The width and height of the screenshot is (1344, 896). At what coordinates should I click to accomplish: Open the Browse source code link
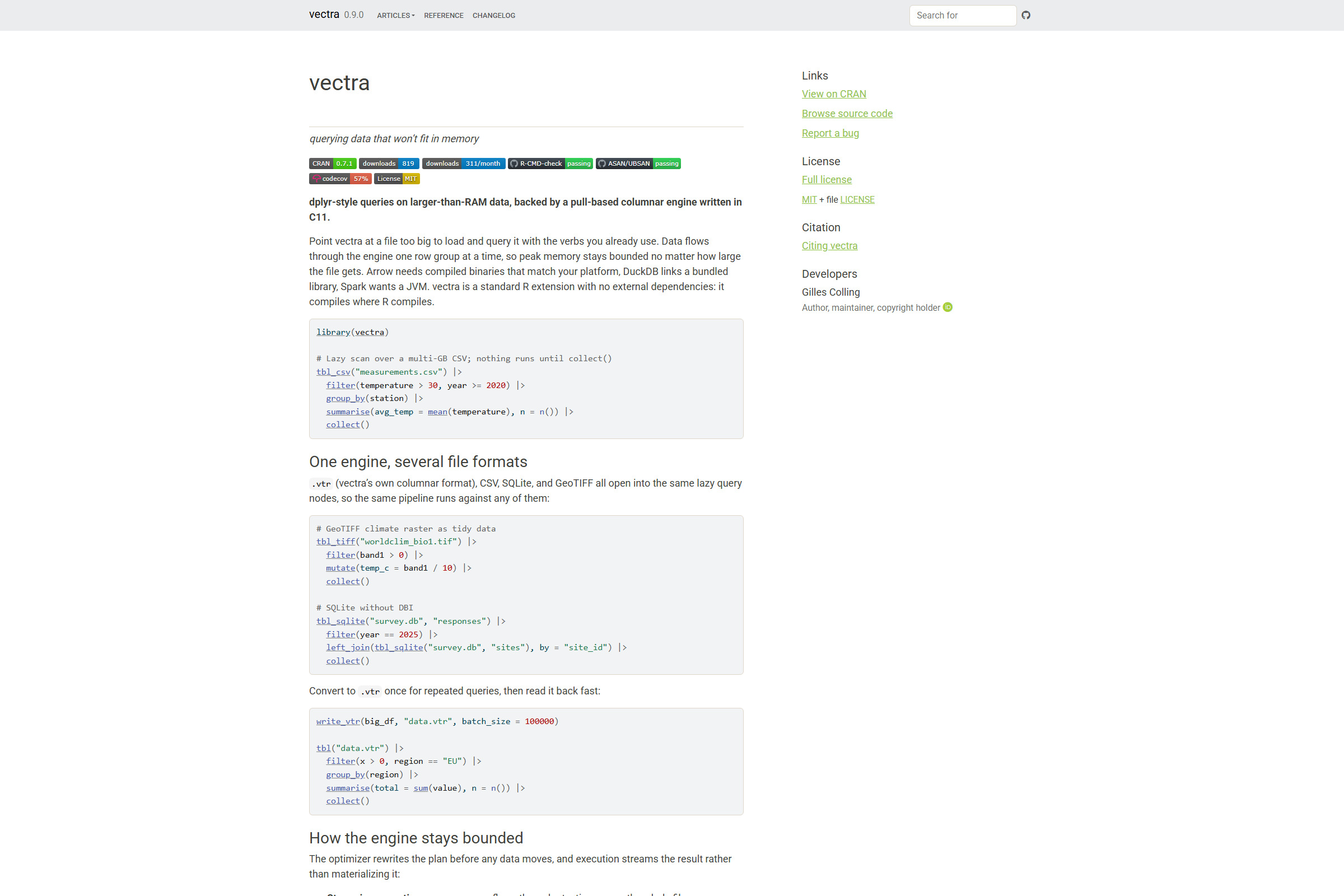(847, 114)
